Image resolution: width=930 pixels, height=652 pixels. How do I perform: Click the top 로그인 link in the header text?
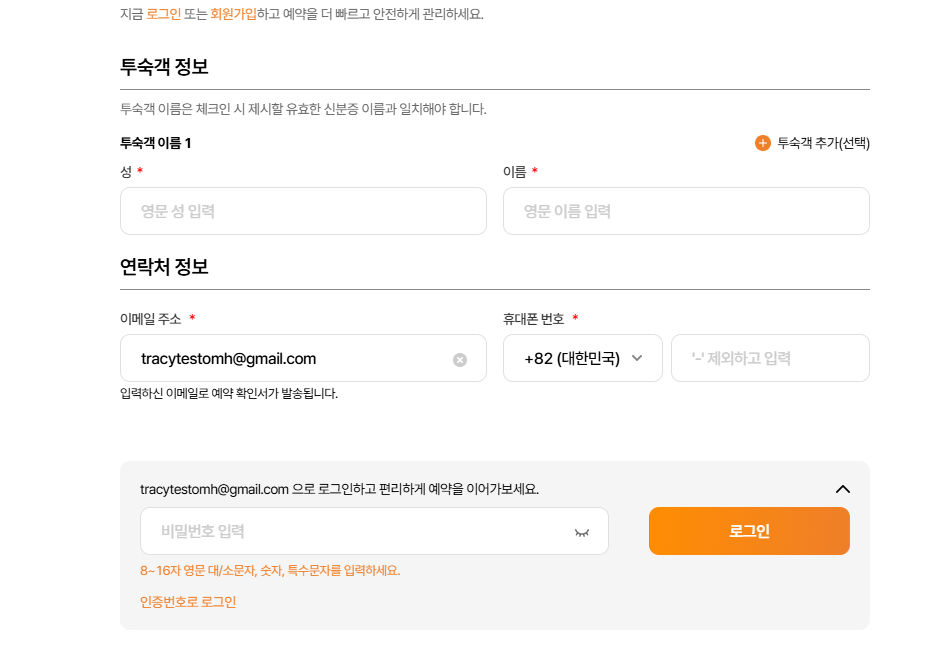click(x=163, y=14)
